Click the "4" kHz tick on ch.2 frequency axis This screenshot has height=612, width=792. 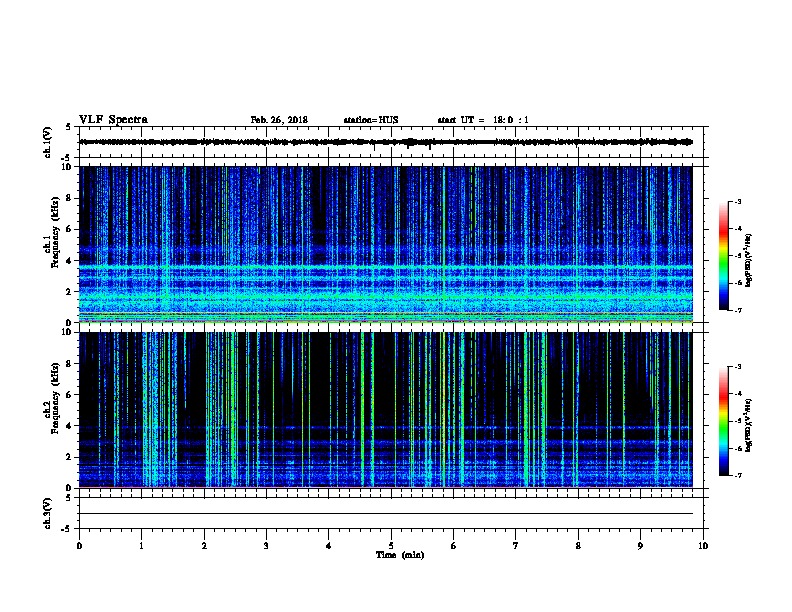click(x=70, y=426)
